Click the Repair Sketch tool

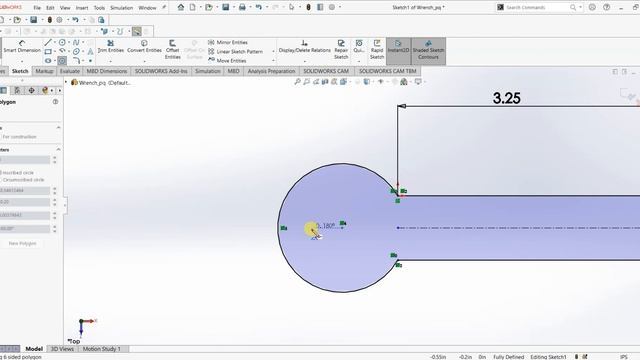tap(341, 49)
